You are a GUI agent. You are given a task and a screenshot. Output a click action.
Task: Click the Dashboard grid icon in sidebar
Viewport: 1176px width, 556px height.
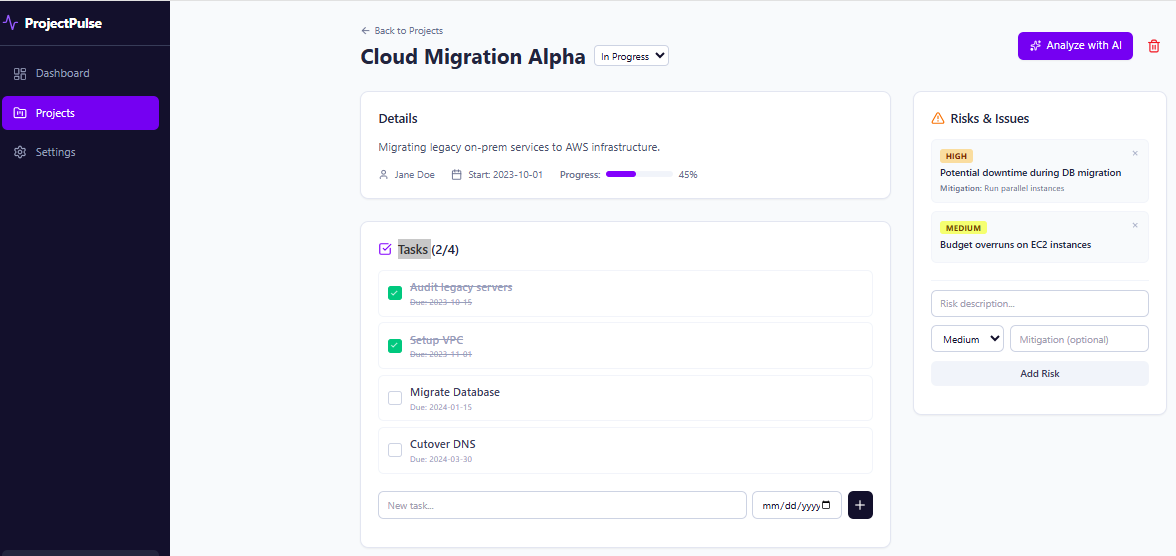point(20,74)
